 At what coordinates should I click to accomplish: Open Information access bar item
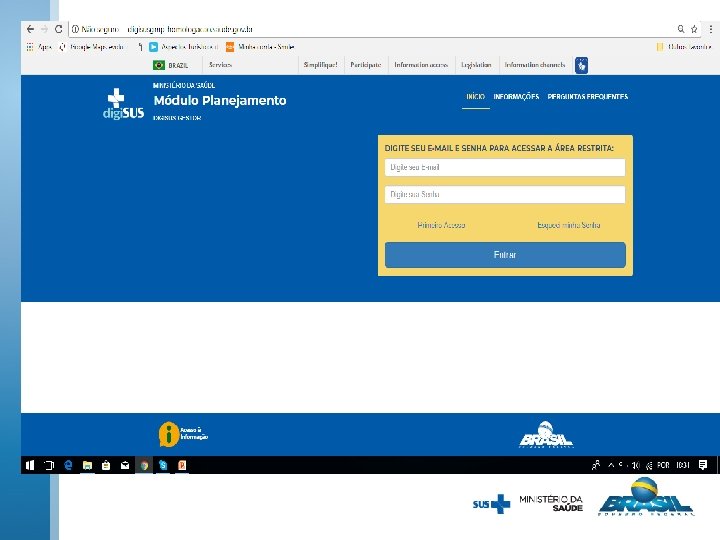pyautogui.click(x=421, y=65)
